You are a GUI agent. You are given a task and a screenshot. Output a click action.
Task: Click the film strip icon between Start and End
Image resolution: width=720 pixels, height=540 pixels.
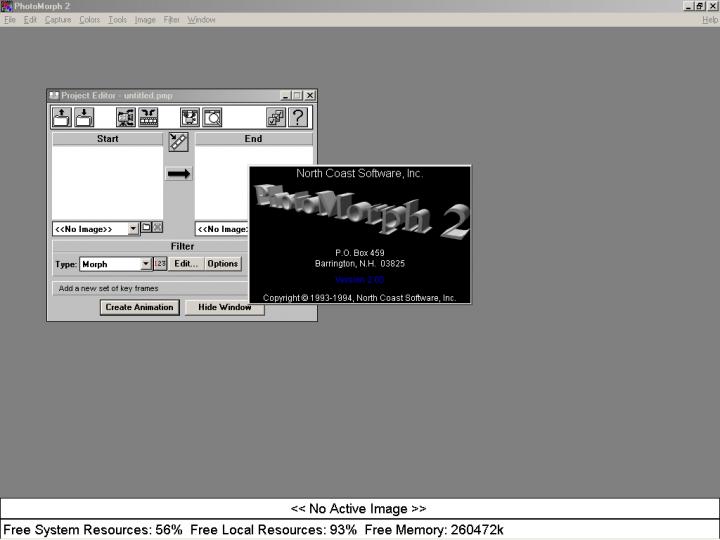[x=178, y=142]
